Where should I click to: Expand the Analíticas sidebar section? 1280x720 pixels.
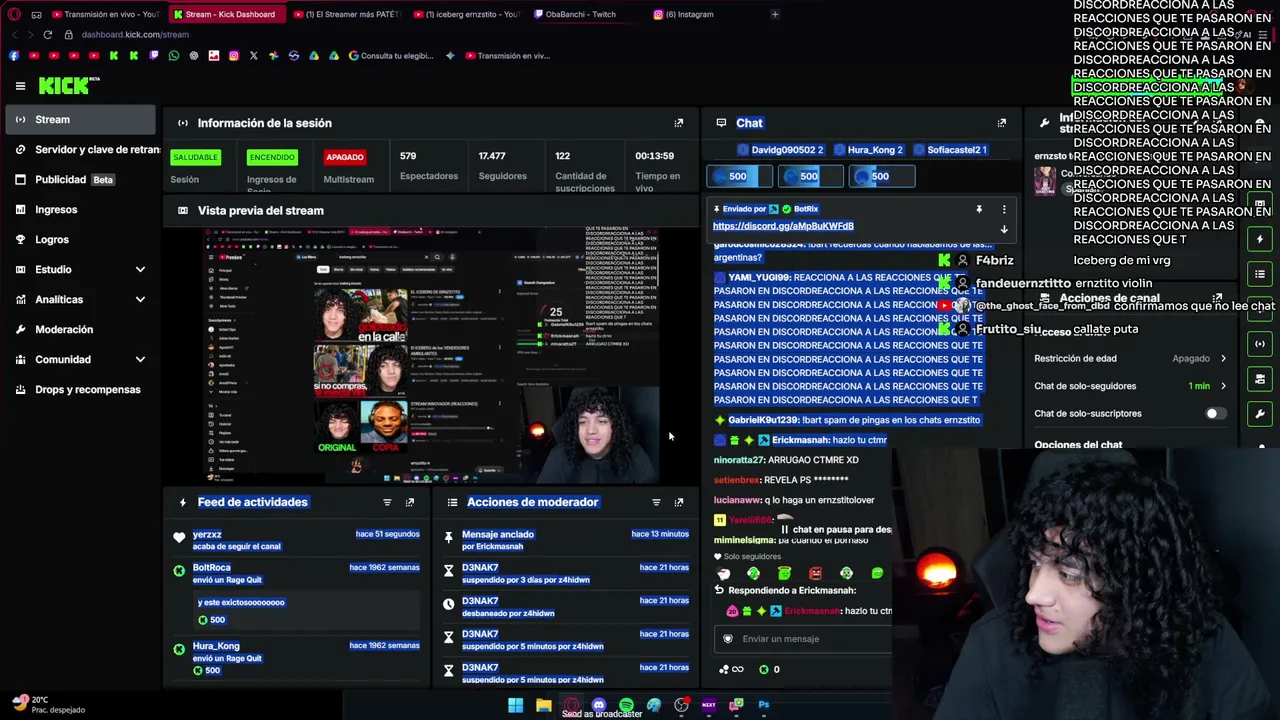140,299
